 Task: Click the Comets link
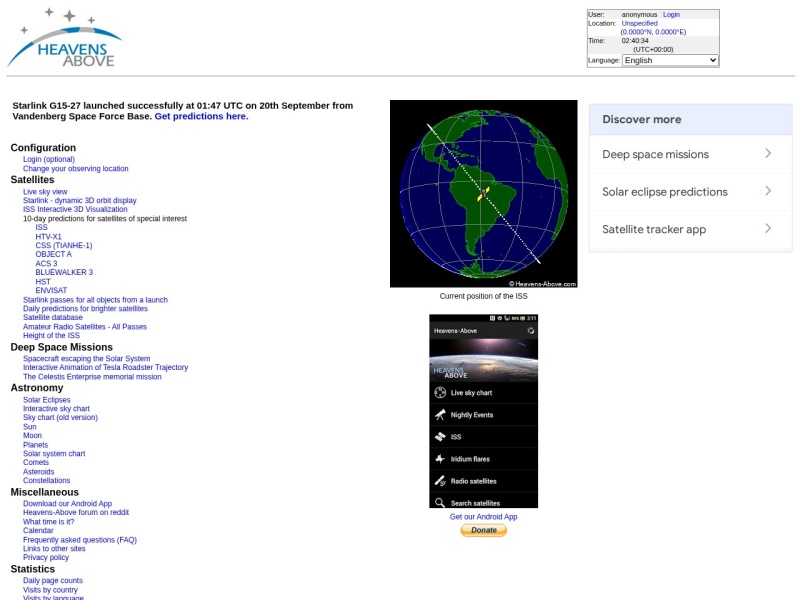(36, 462)
